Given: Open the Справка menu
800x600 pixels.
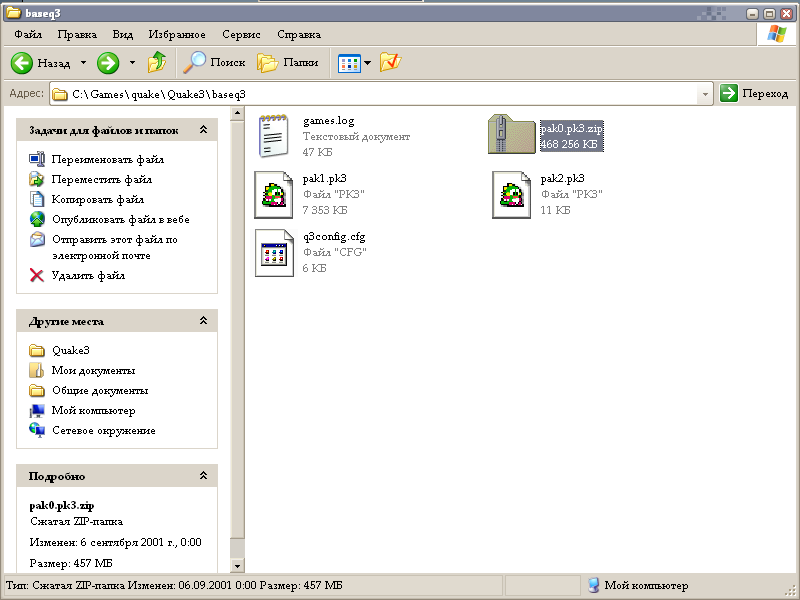Looking at the screenshot, I should pyautogui.click(x=299, y=35).
